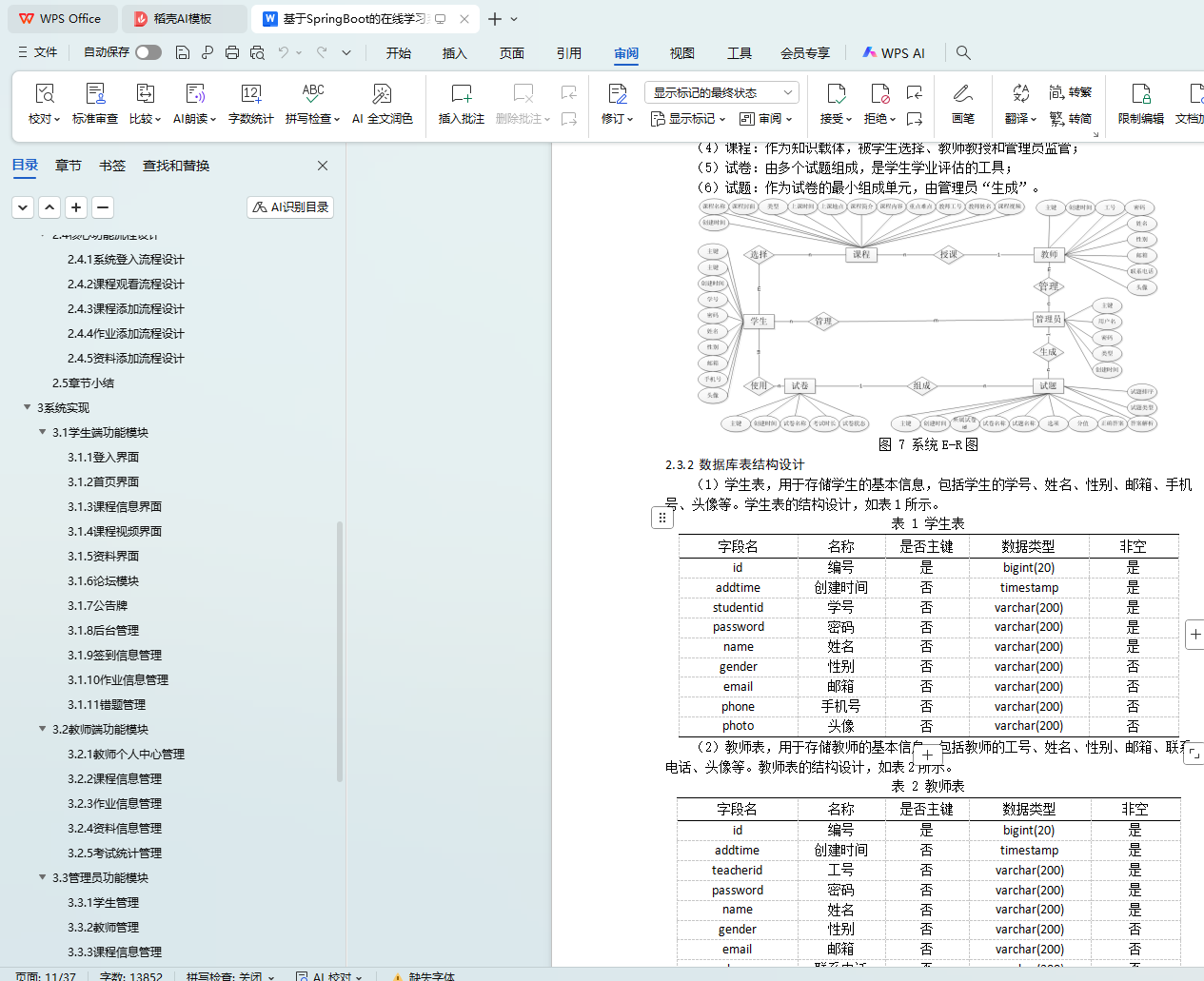Jump to 3.1.6论坛模块 in outline
This screenshot has width=1204, height=981.
pyautogui.click(x=103, y=580)
